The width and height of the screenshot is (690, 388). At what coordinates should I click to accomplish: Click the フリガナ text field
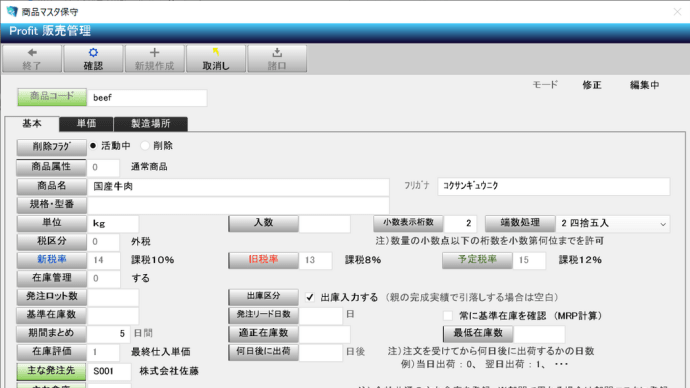coord(554,186)
